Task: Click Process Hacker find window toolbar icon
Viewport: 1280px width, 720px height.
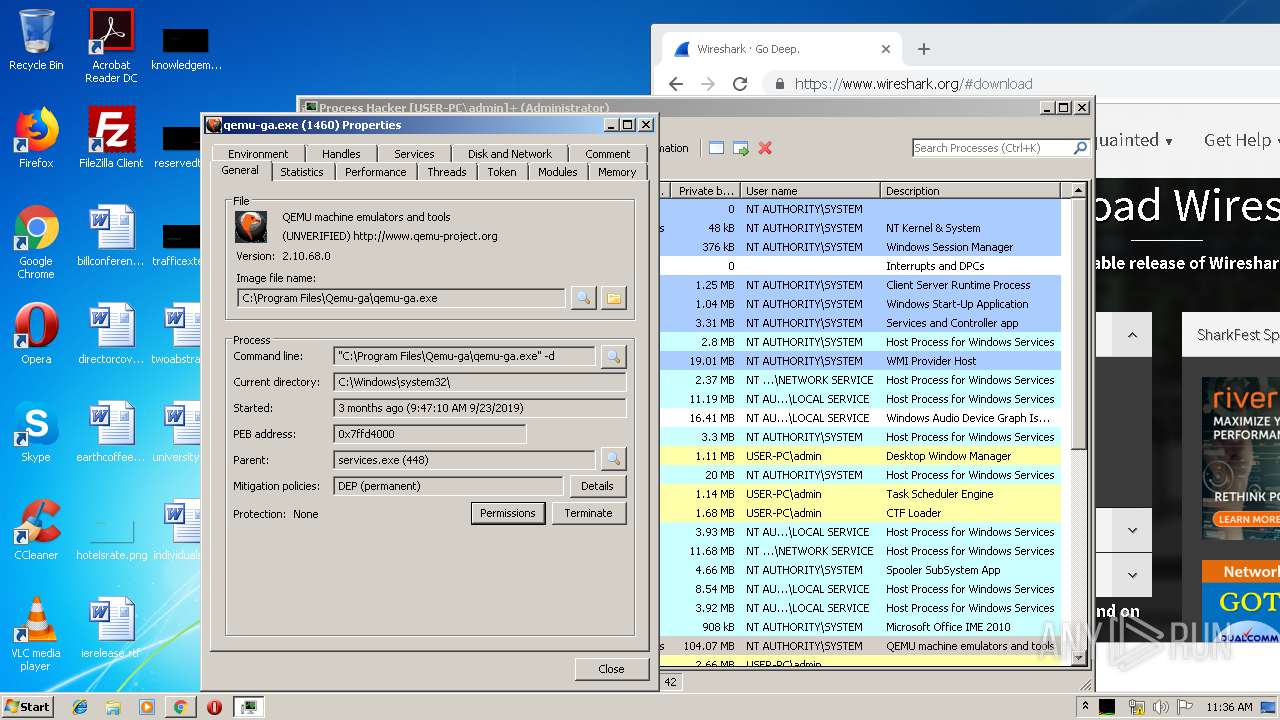Action: click(716, 148)
